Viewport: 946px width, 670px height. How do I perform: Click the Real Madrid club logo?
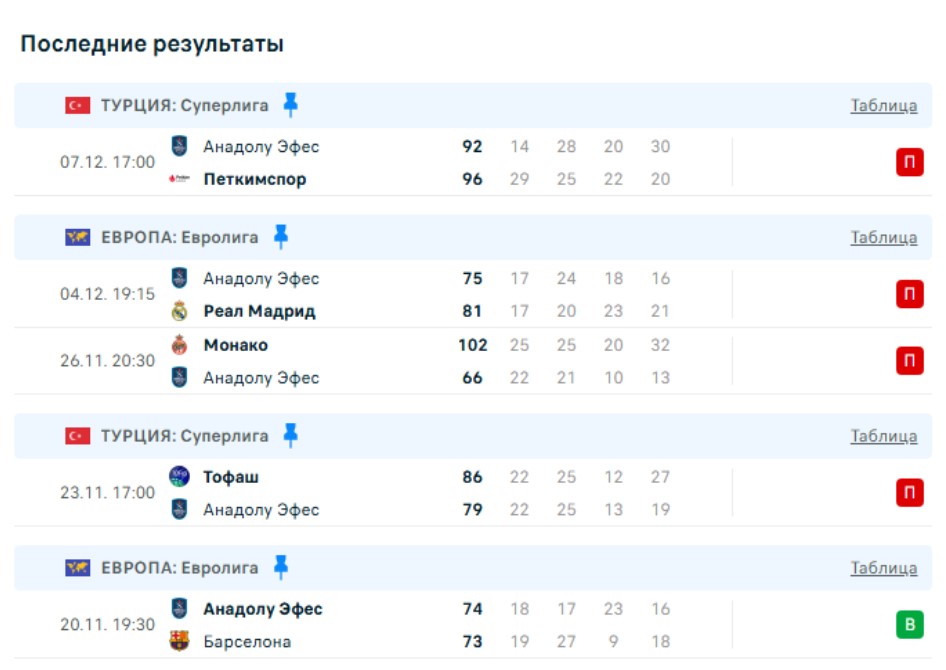179,311
